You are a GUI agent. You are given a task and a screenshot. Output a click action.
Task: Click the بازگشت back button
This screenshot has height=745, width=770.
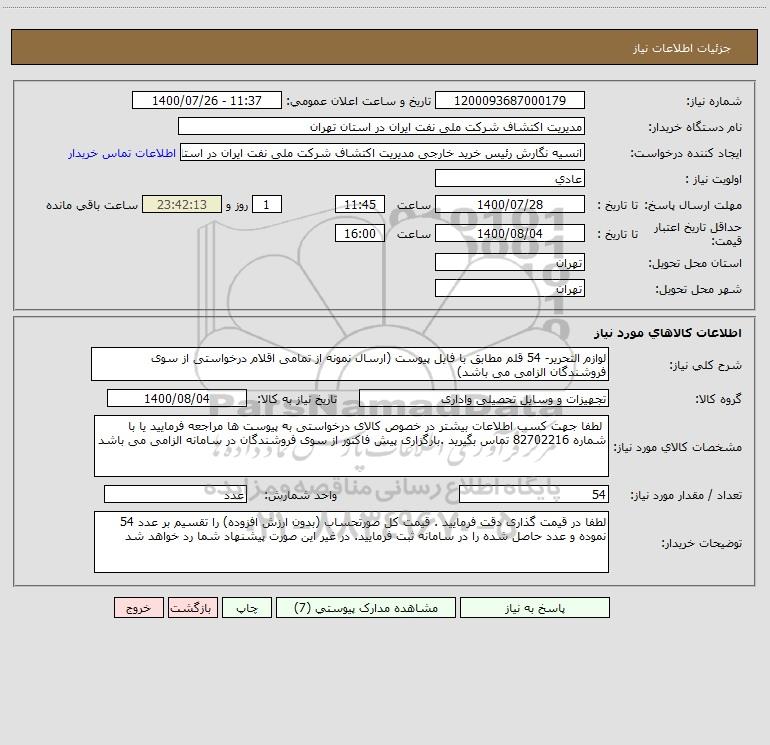point(192,607)
